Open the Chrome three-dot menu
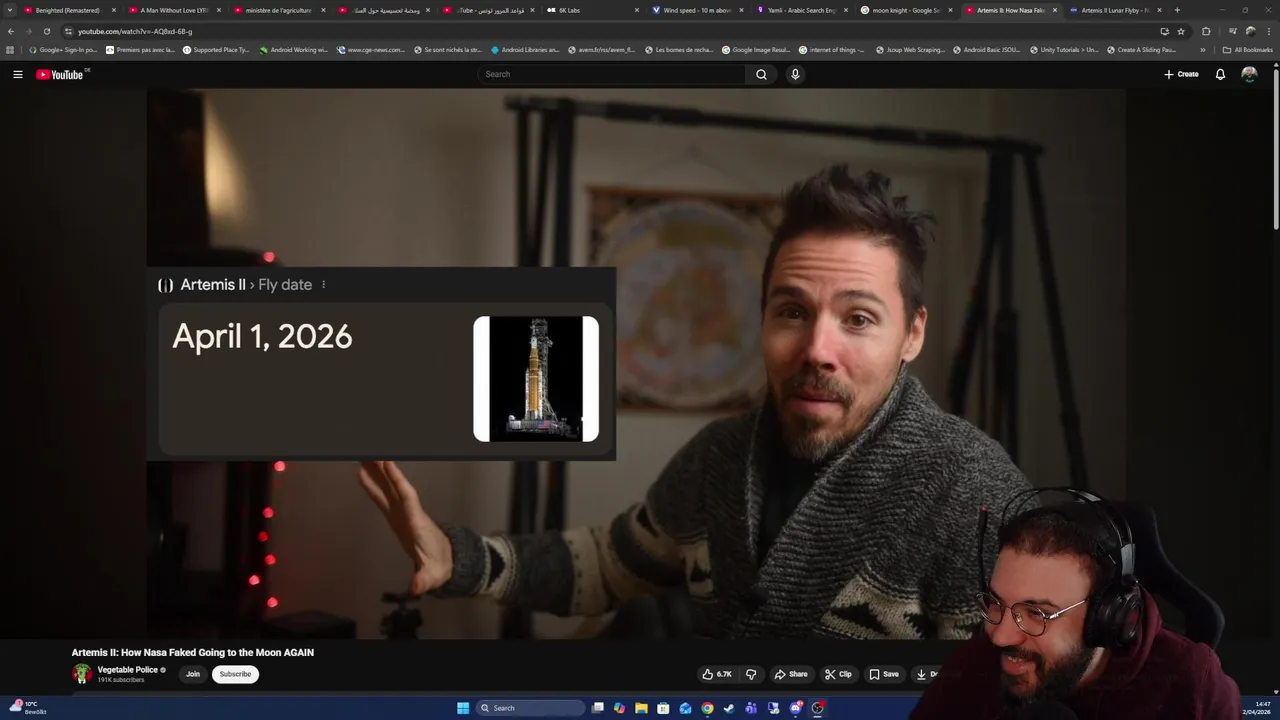 1269,31
